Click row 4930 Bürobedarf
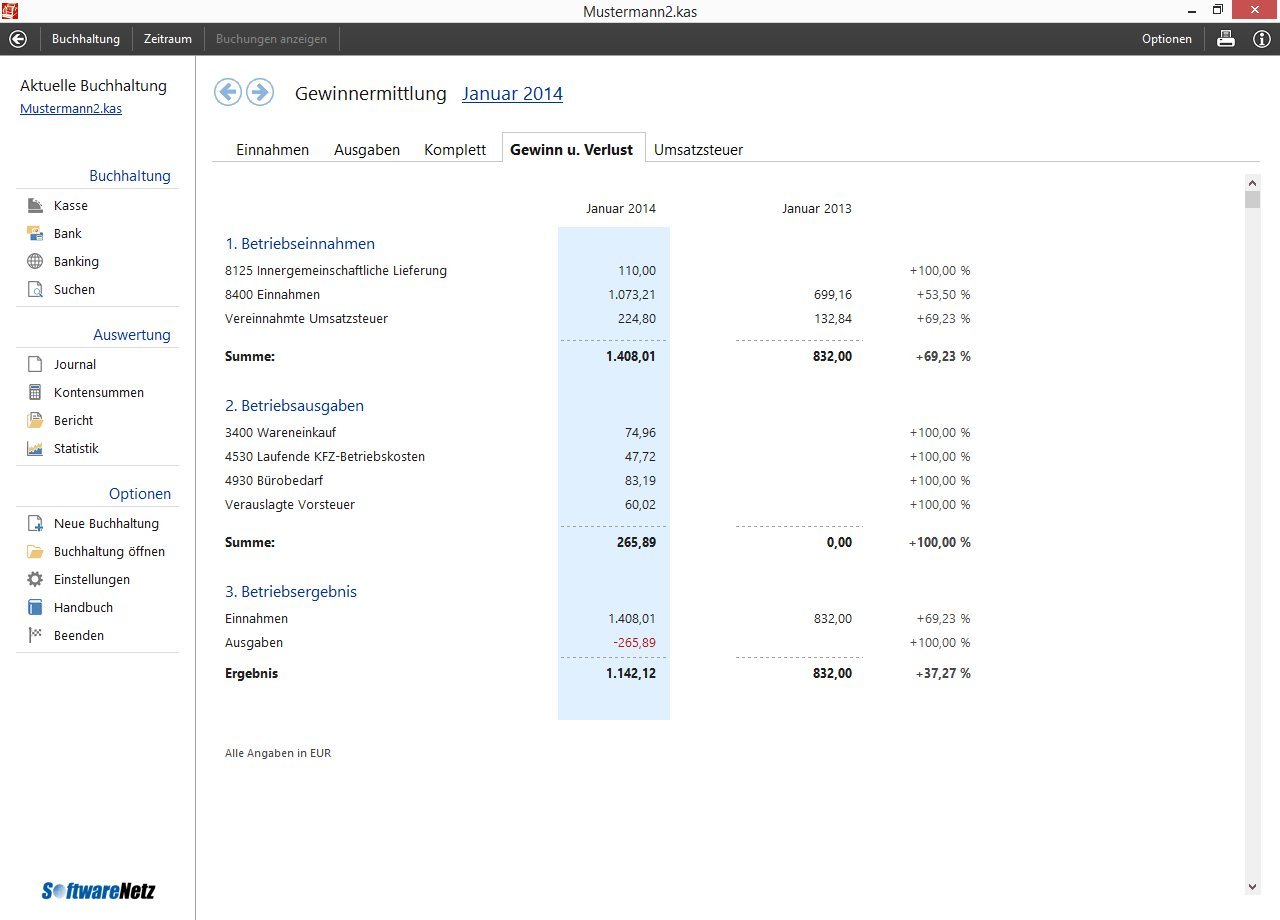 598,481
